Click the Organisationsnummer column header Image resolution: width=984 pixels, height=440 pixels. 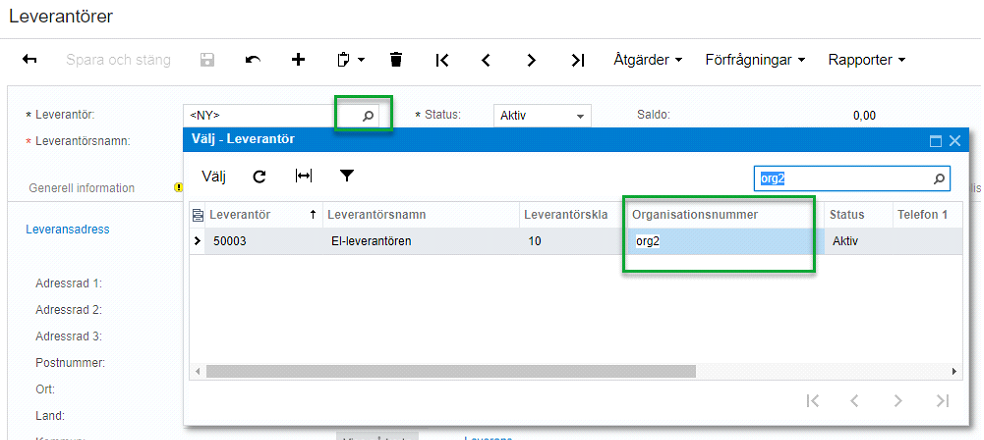click(x=724, y=215)
